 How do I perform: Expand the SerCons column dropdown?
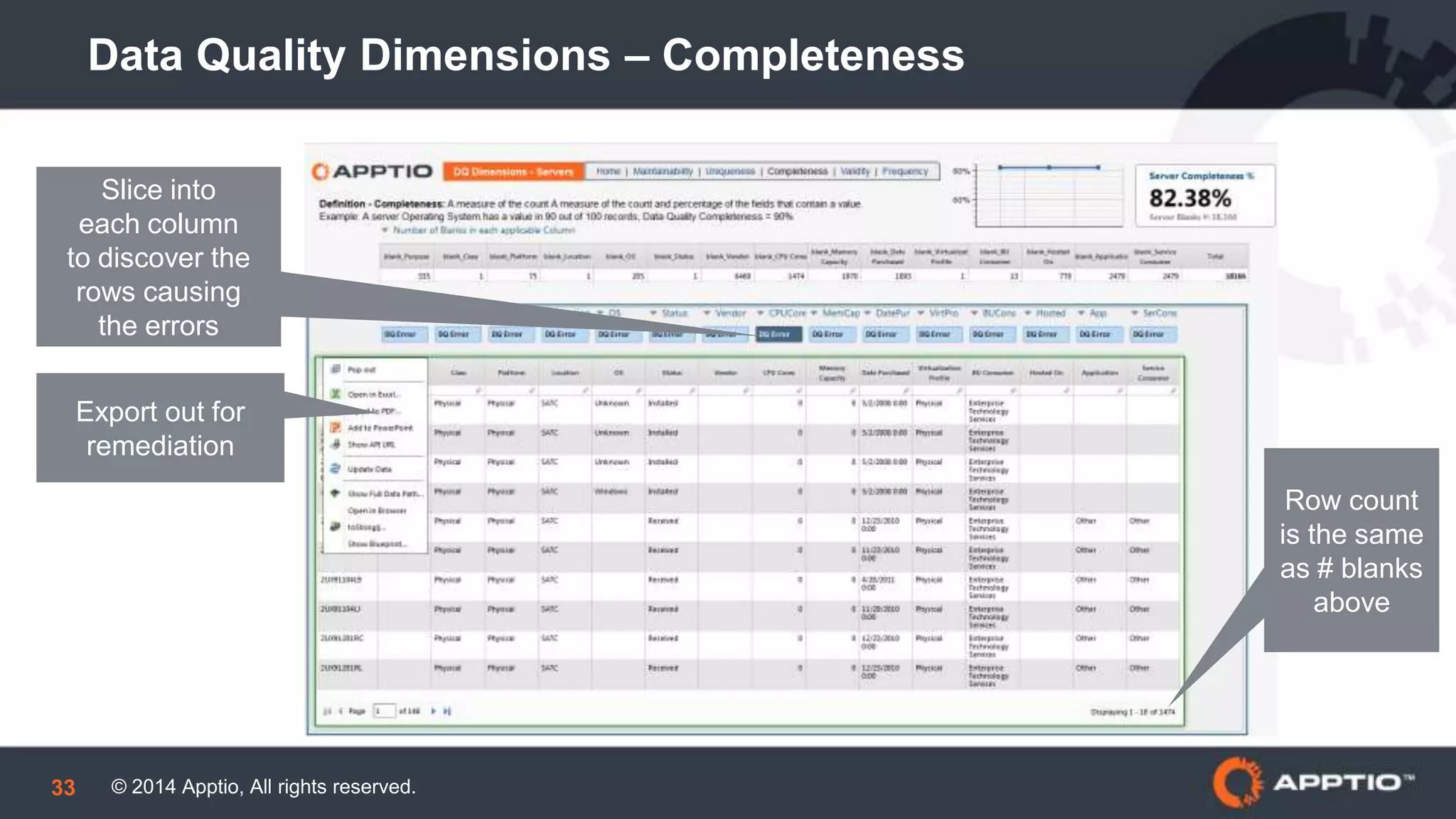[1135, 313]
